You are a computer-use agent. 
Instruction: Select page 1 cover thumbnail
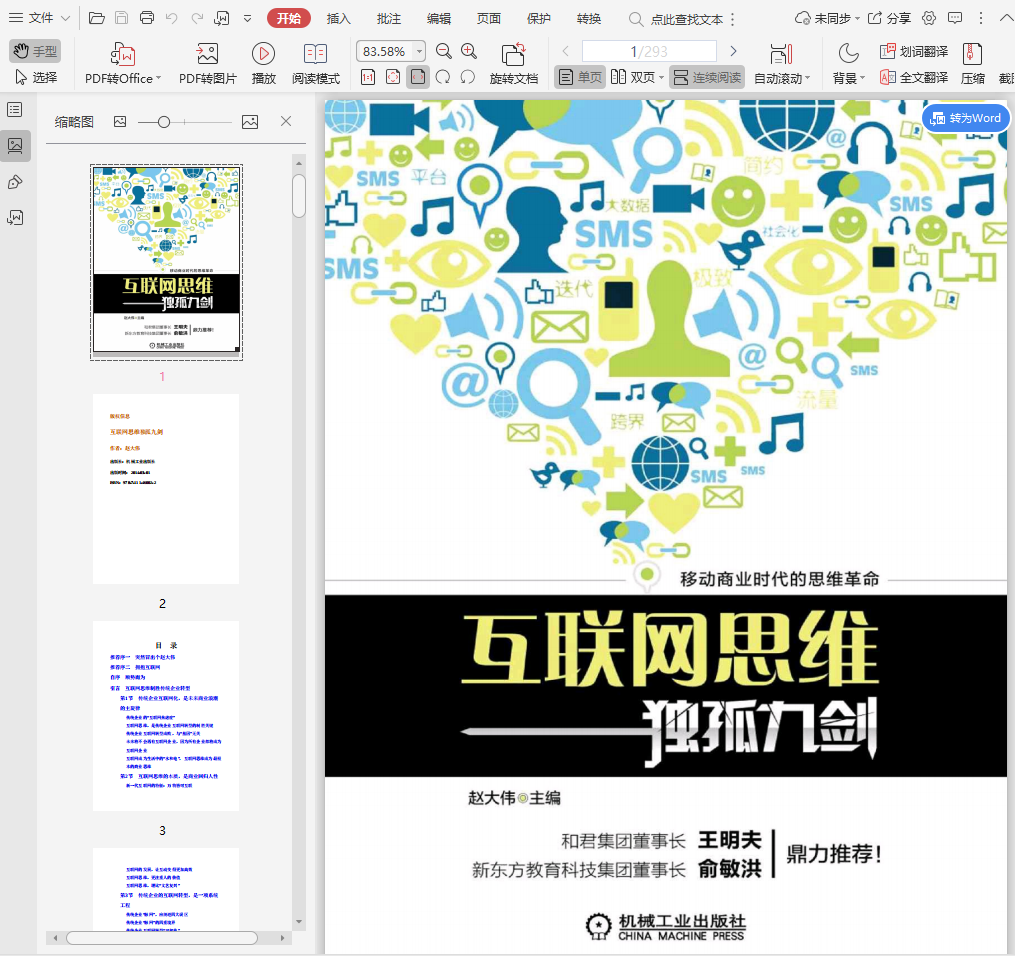(x=166, y=261)
